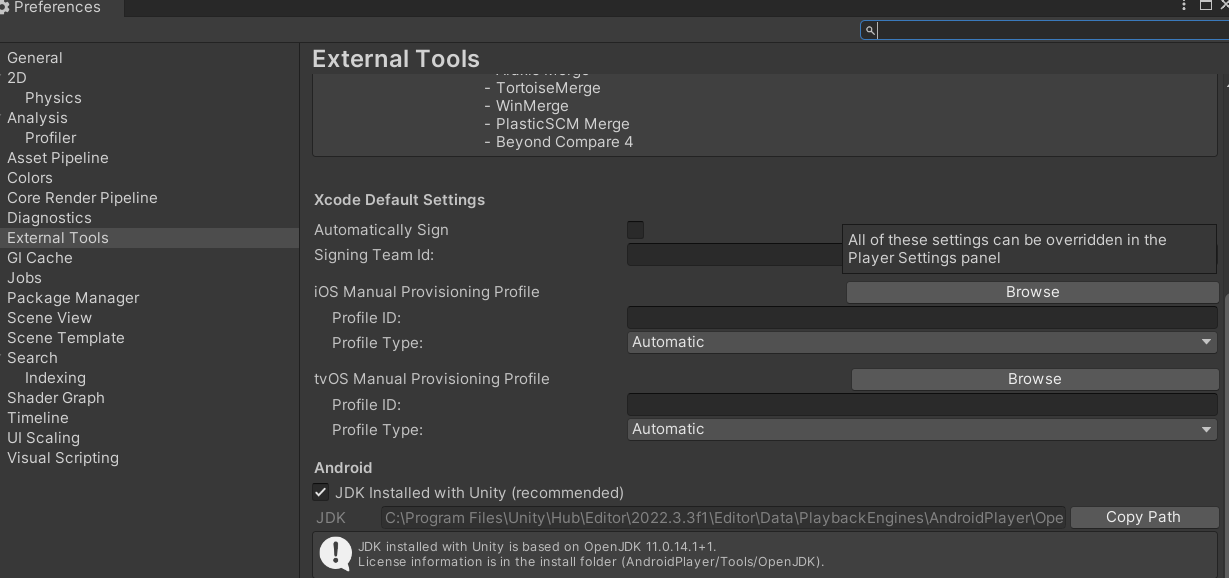Browse for tvOS Manual Provisioning Profile
Screen dimensions: 1229x578
coord(1035,379)
